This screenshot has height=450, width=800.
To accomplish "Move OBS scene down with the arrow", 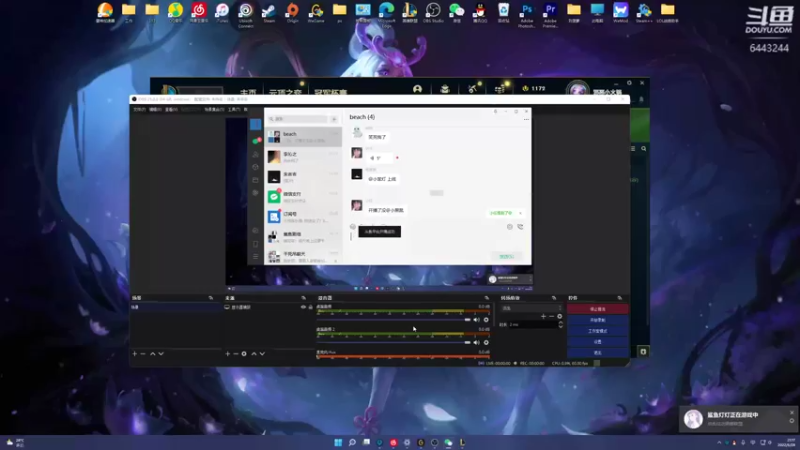I will [x=161, y=354].
